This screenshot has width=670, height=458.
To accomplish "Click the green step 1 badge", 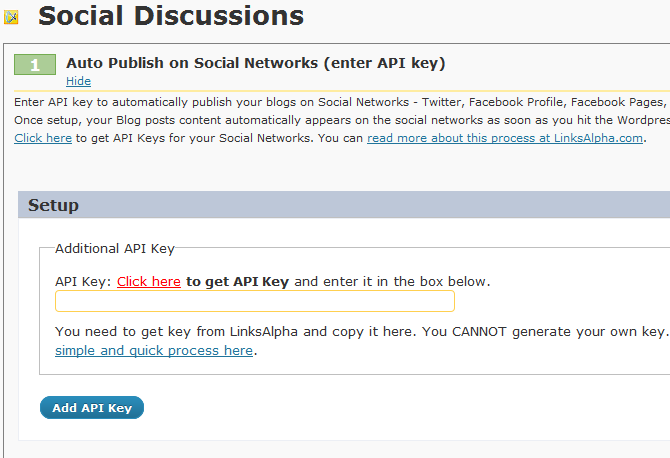I will click(35, 65).
